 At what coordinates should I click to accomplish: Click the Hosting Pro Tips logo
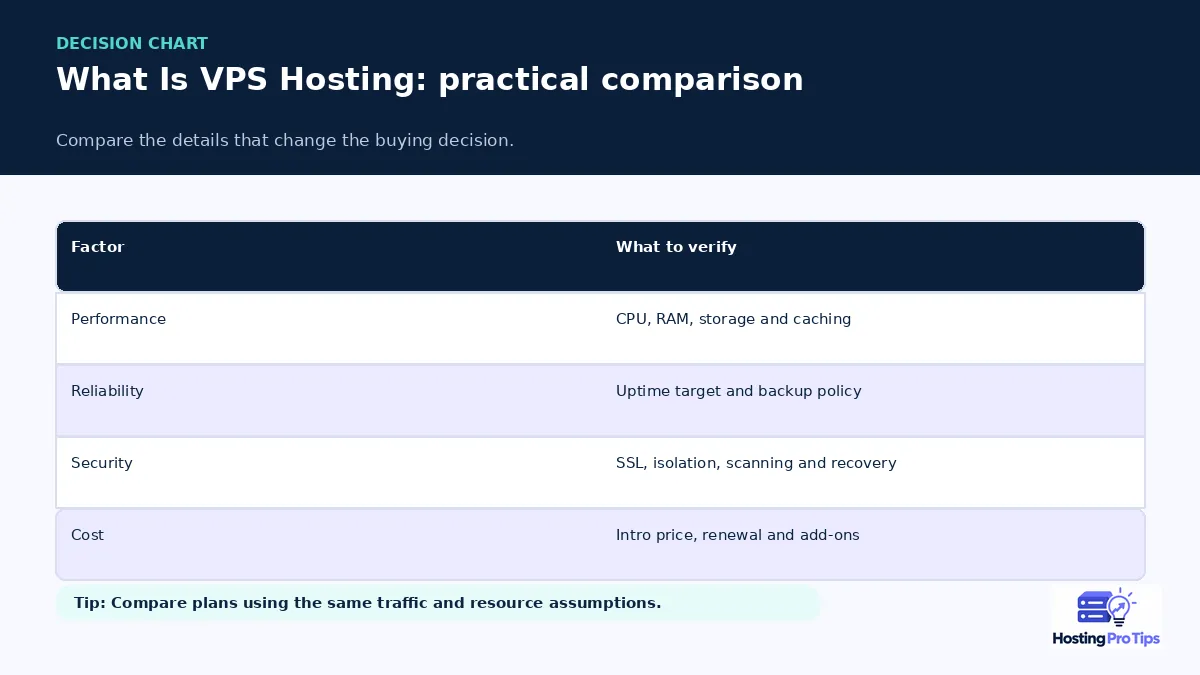pos(1106,617)
